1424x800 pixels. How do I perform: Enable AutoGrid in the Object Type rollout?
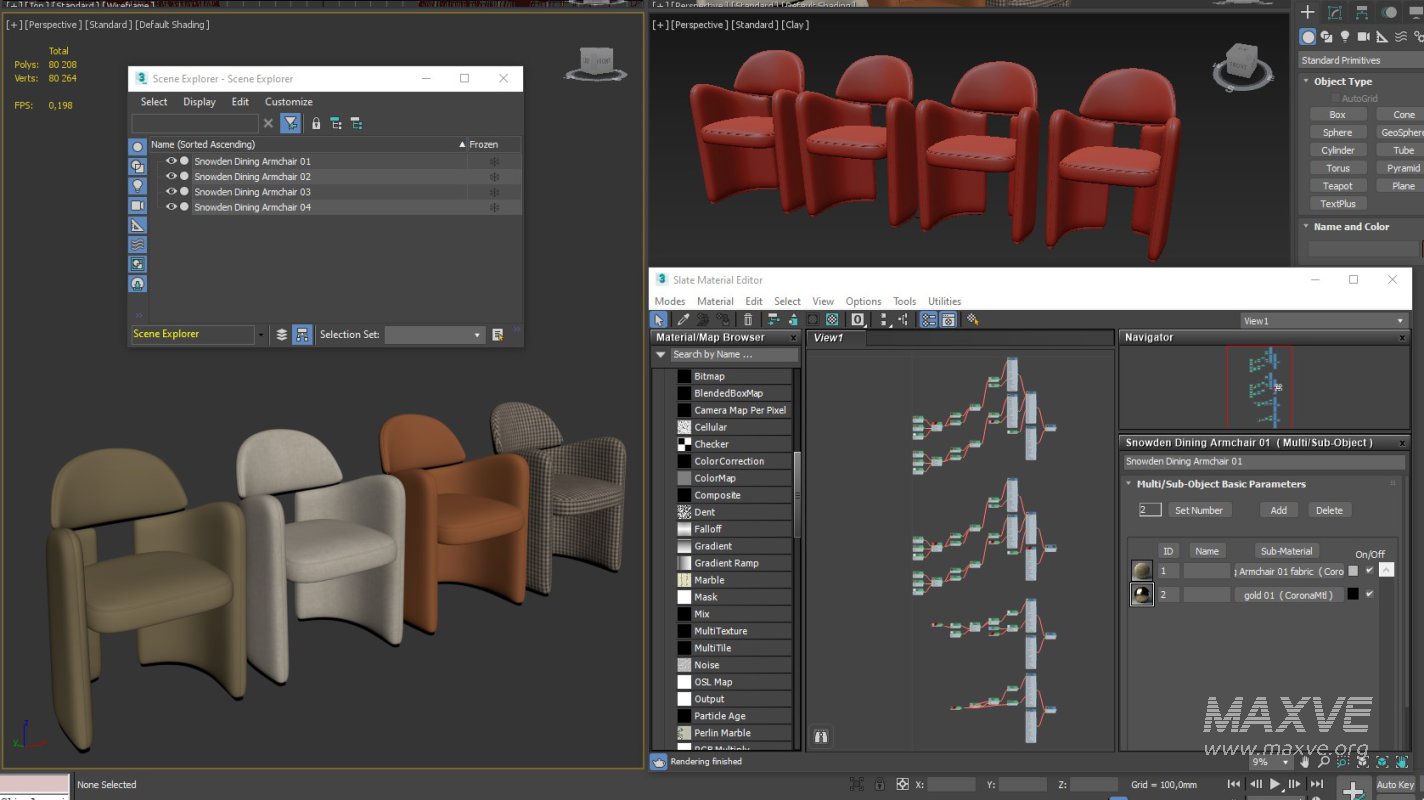click(x=1335, y=97)
